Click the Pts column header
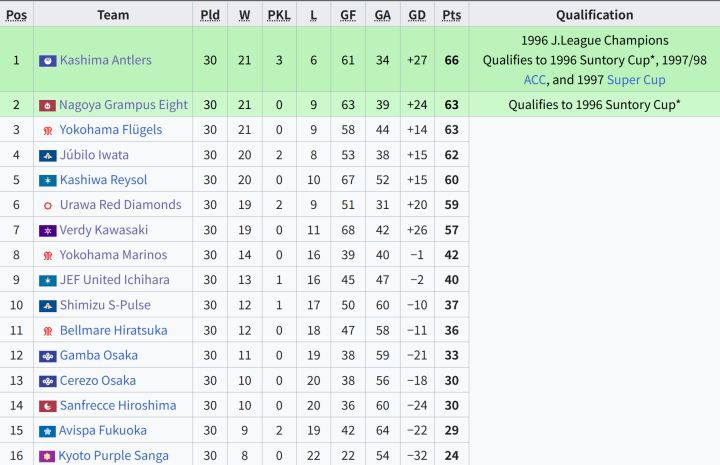 pyautogui.click(x=451, y=15)
